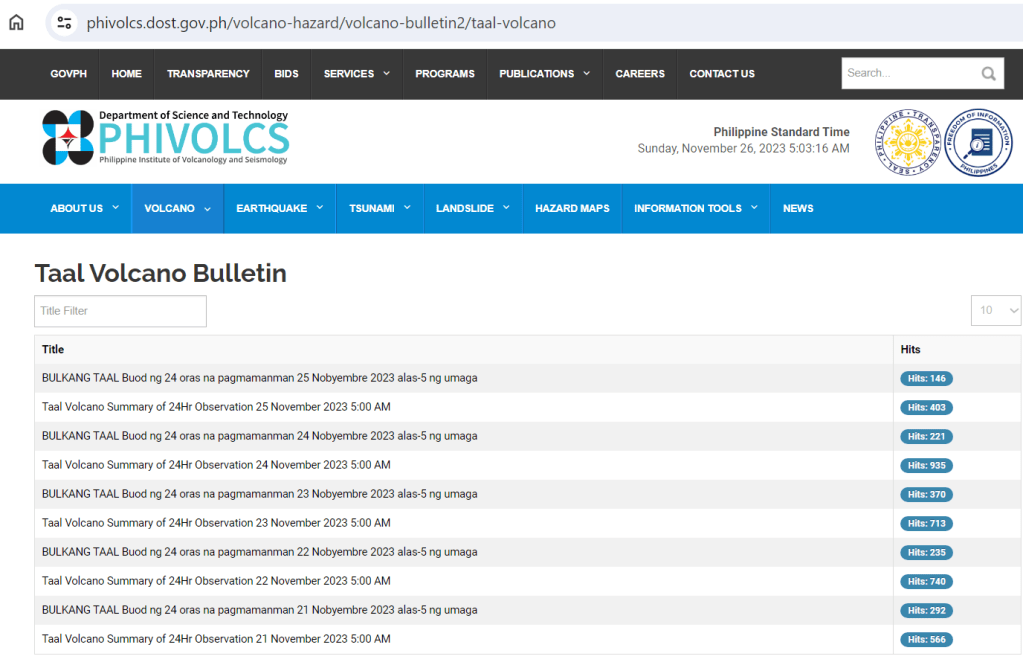Screen dimensions: 1023x662
Task: Open the Freedom of Information badge
Action: click(977, 142)
